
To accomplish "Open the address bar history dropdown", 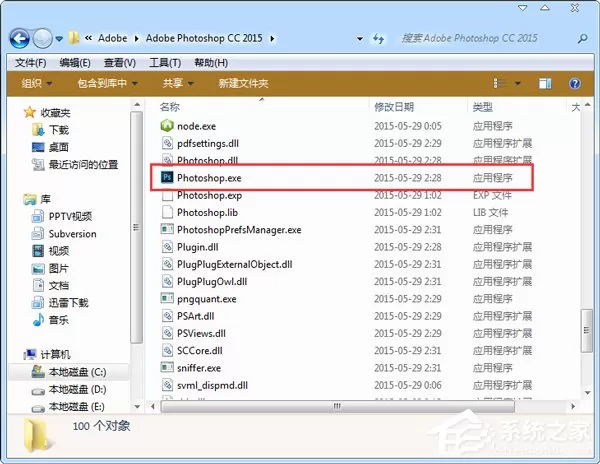I will (360, 39).
